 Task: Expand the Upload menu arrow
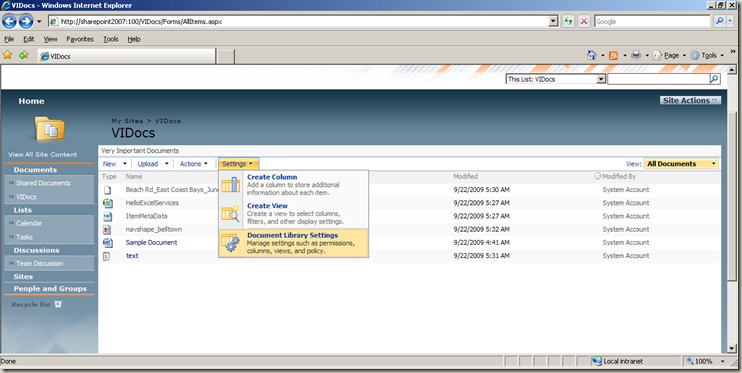click(167, 164)
